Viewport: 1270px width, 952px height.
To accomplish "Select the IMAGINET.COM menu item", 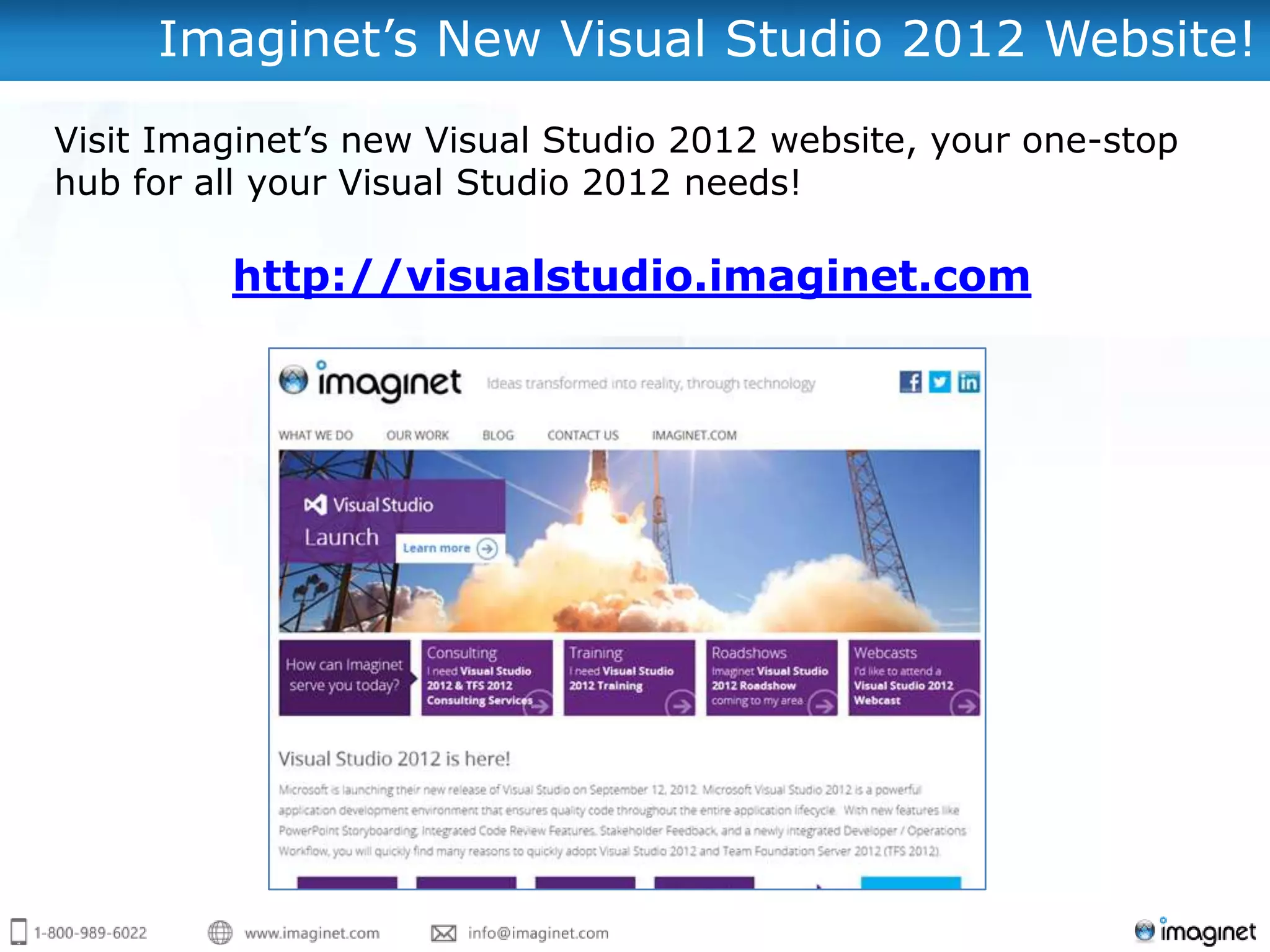I will (694, 435).
